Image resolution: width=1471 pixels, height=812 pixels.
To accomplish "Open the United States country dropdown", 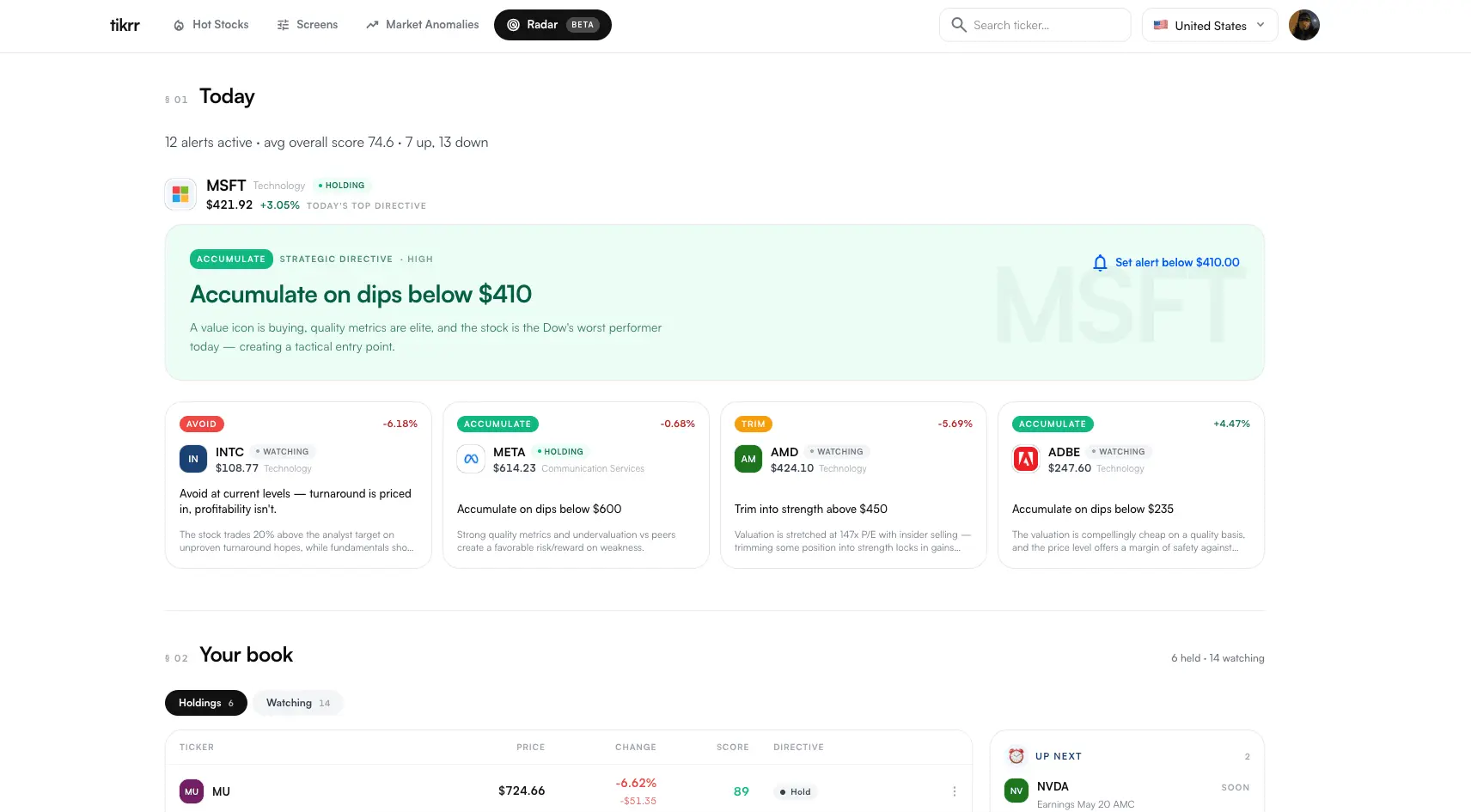I will [1210, 25].
